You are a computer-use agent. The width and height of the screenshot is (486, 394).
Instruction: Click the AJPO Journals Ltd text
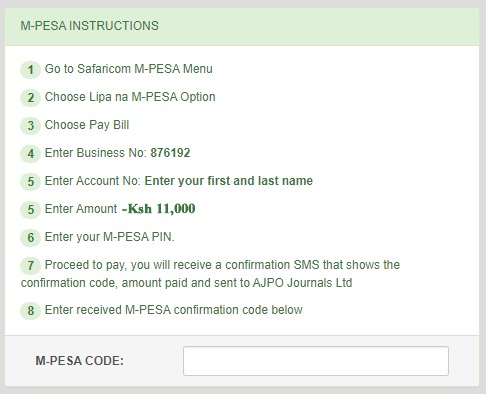(302, 283)
